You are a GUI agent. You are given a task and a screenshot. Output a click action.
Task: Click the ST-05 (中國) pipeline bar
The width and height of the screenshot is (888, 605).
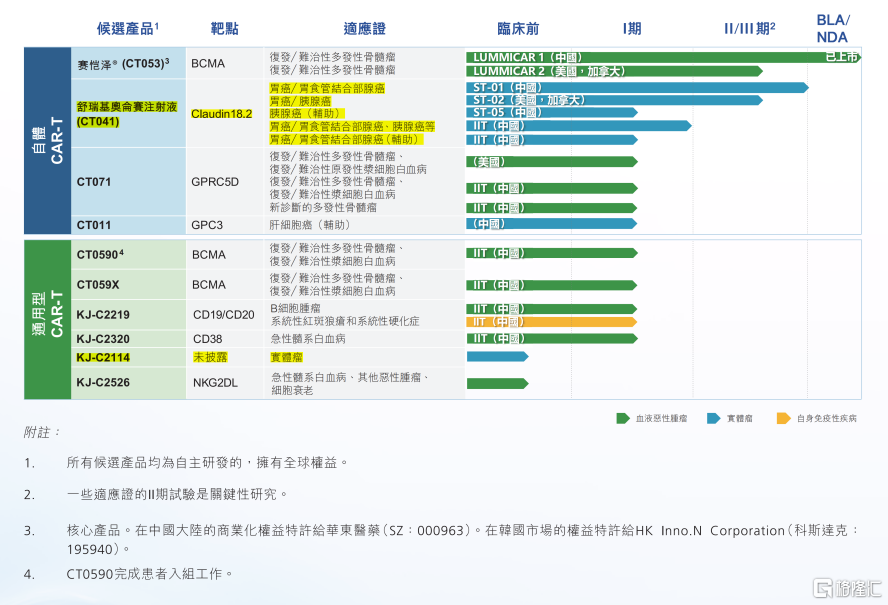click(x=552, y=112)
